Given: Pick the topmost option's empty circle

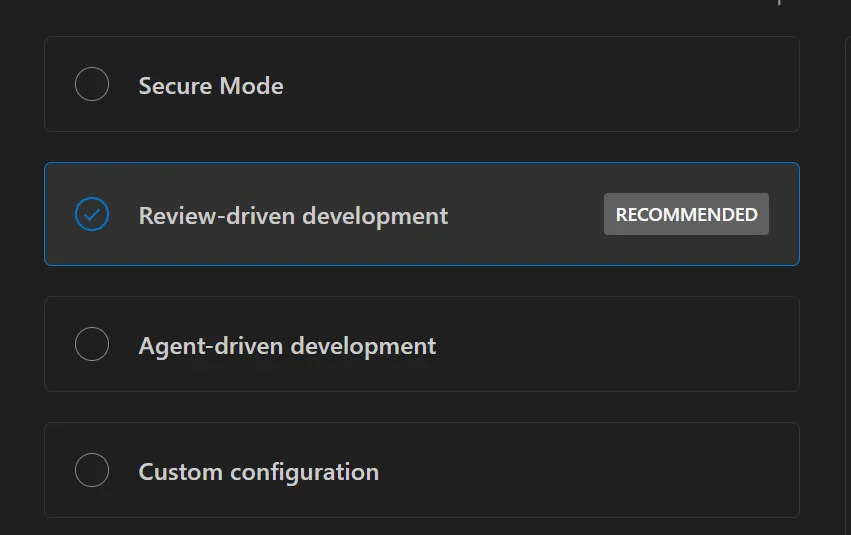Looking at the screenshot, I should pyautogui.click(x=92, y=84).
